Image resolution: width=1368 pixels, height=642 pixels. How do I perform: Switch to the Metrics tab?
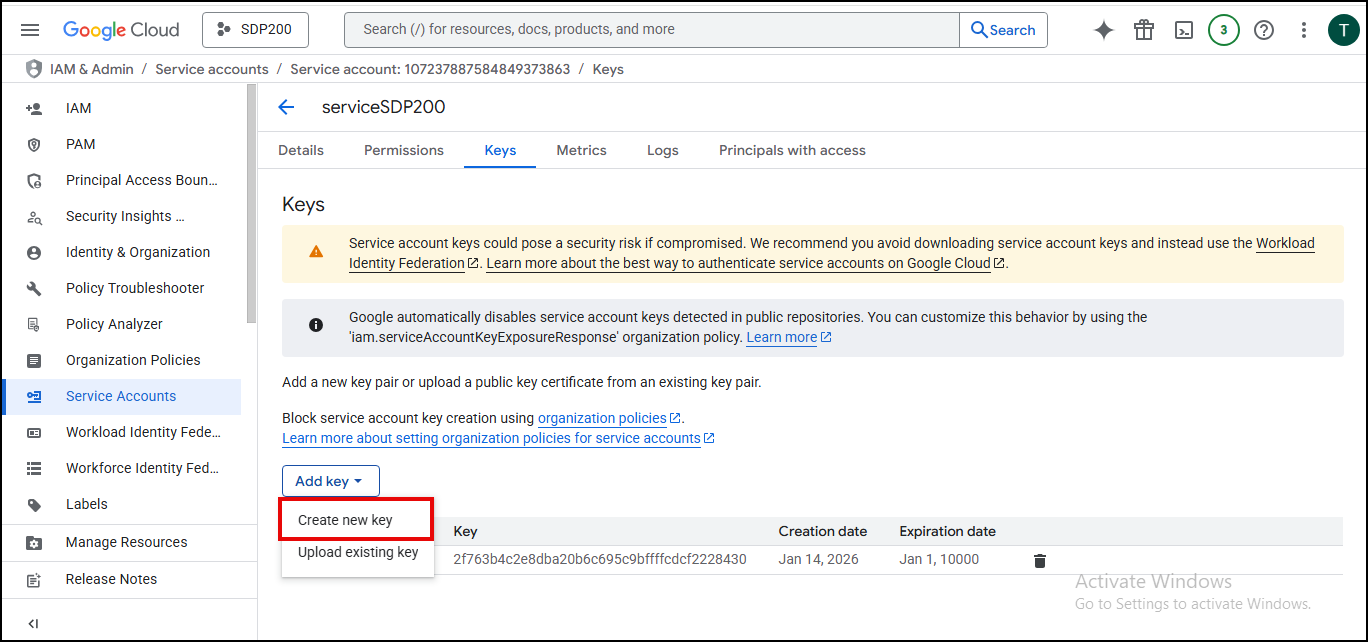[581, 150]
